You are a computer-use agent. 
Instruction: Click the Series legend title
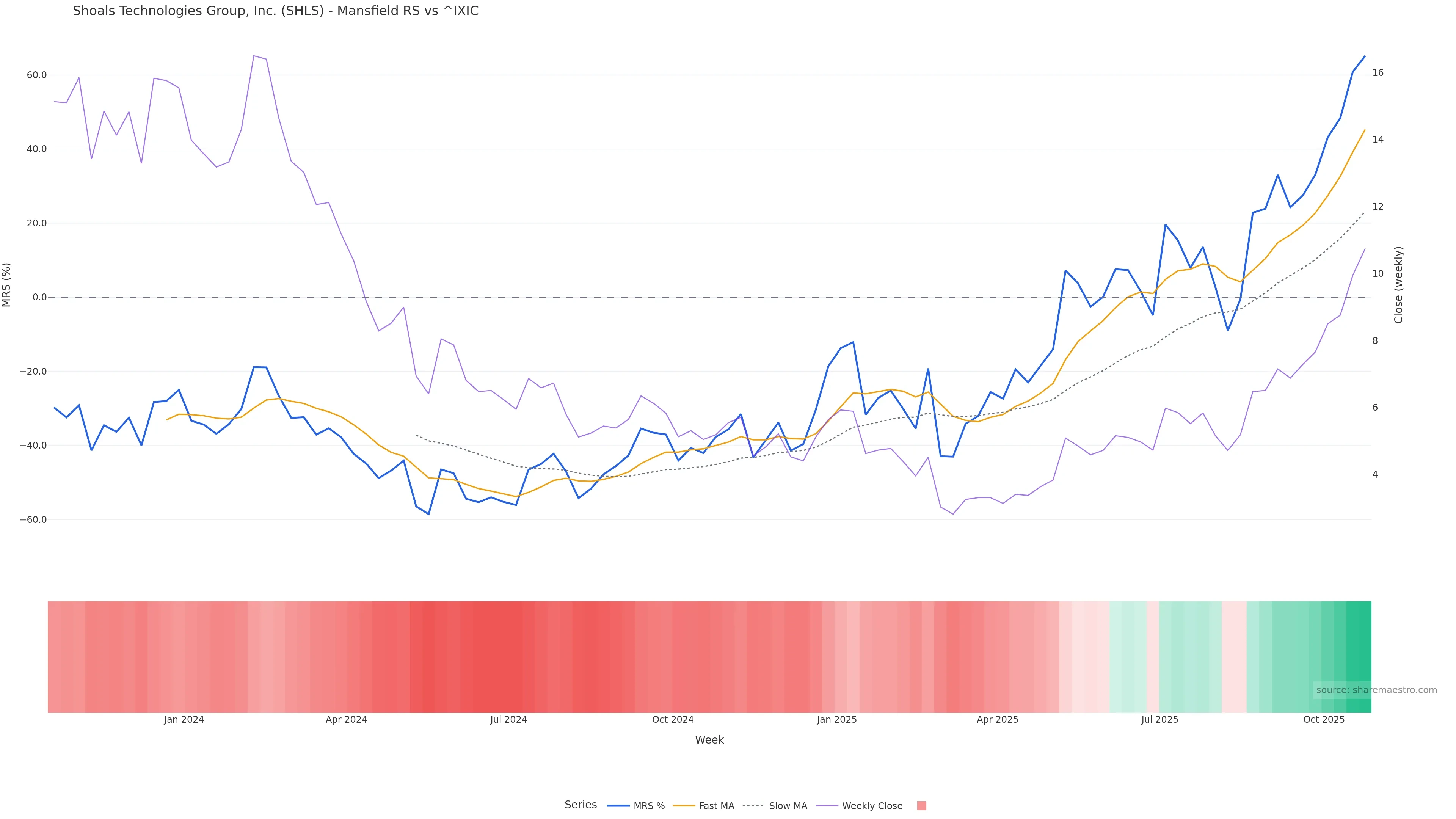pyautogui.click(x=581, y=805)
